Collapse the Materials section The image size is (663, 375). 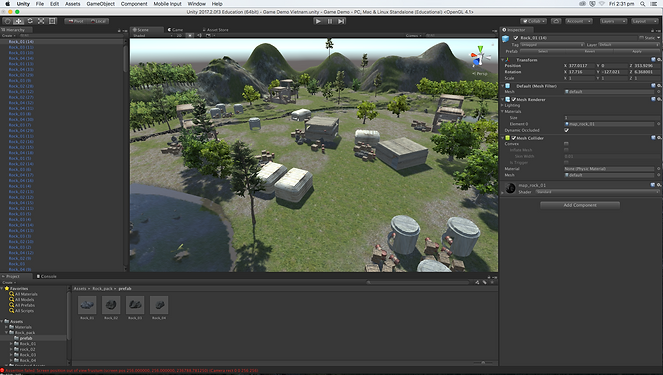tap(503, 112)
